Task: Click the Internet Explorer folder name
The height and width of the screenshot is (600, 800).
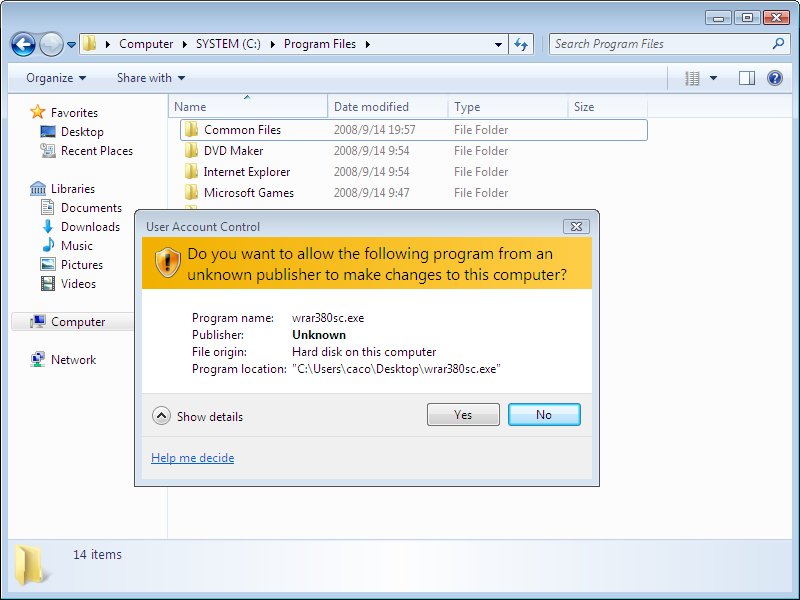Action: click(x=246, y=171)
